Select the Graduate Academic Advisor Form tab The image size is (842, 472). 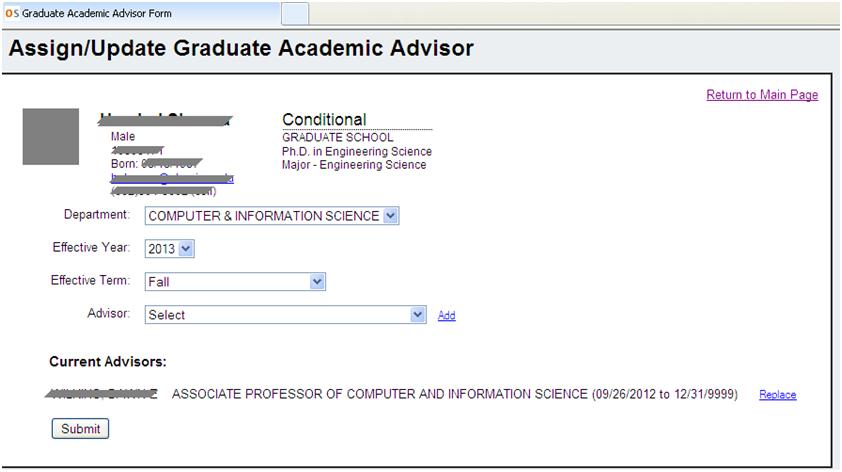coord(141,13)
